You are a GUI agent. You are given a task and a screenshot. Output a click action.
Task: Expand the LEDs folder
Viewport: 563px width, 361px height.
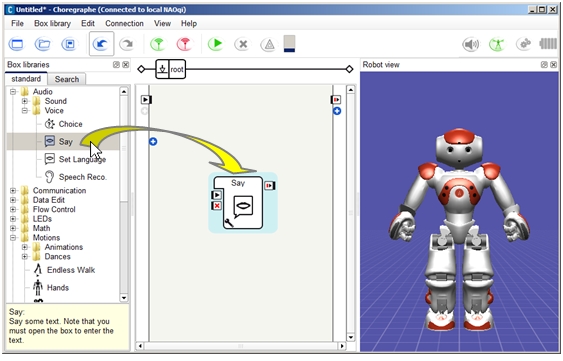[13, 219]
